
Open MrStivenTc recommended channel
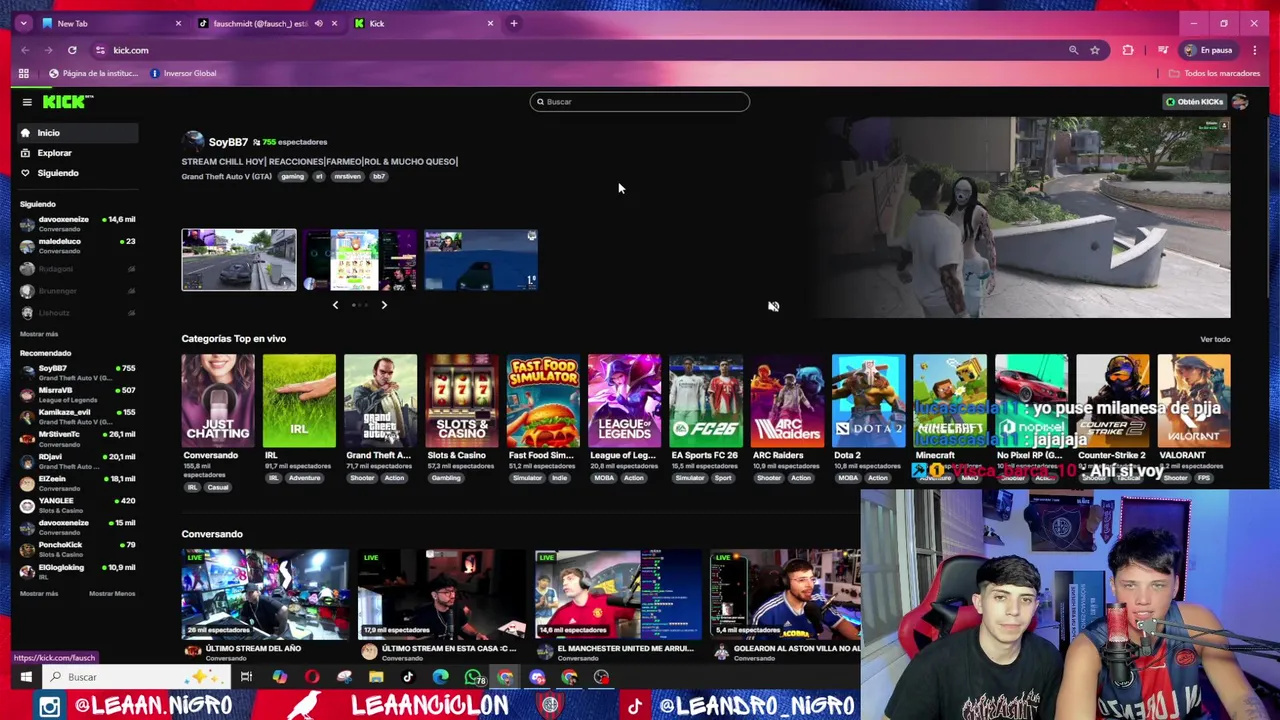click(77, 439)
